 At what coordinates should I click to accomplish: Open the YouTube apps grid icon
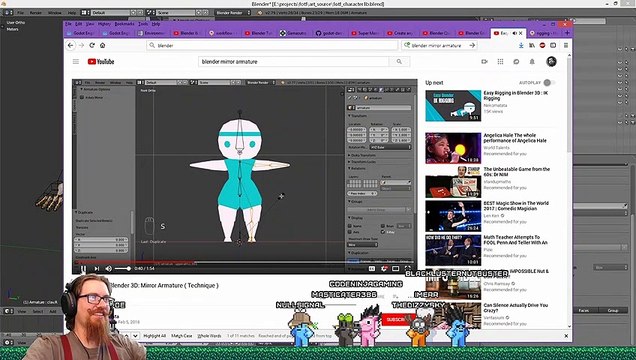tap(500, 62)
